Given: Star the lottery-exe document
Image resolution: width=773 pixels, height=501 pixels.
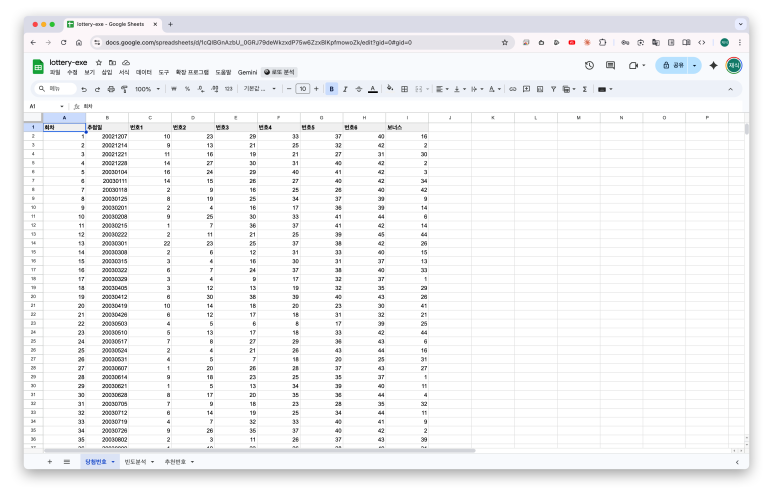Looking at the screenshot, I should [98, 62].
